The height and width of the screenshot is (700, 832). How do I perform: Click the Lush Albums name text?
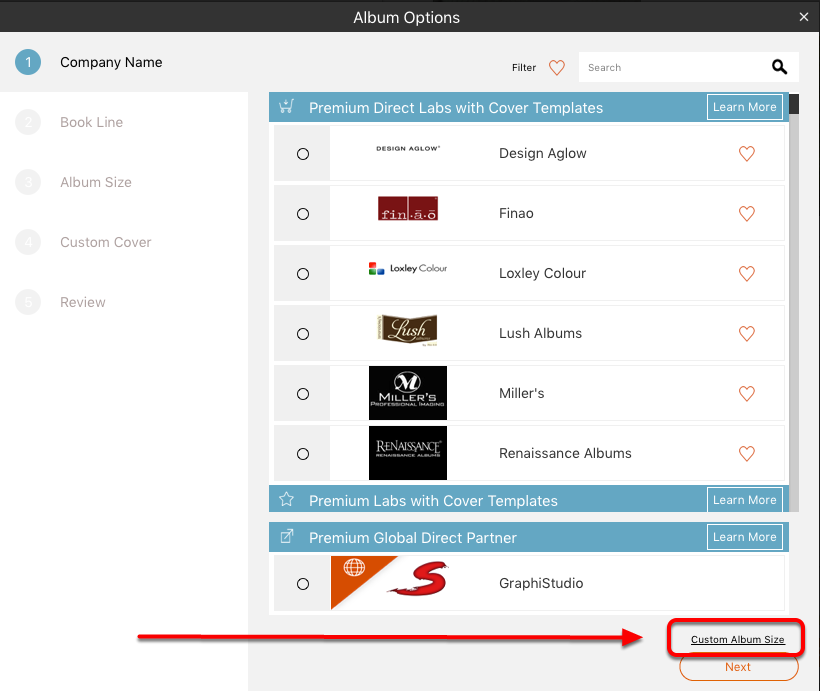click(540, 333)
